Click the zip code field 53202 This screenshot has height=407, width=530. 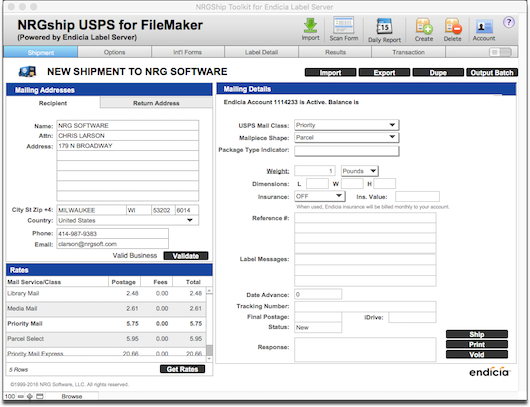[x=163, y=210]
